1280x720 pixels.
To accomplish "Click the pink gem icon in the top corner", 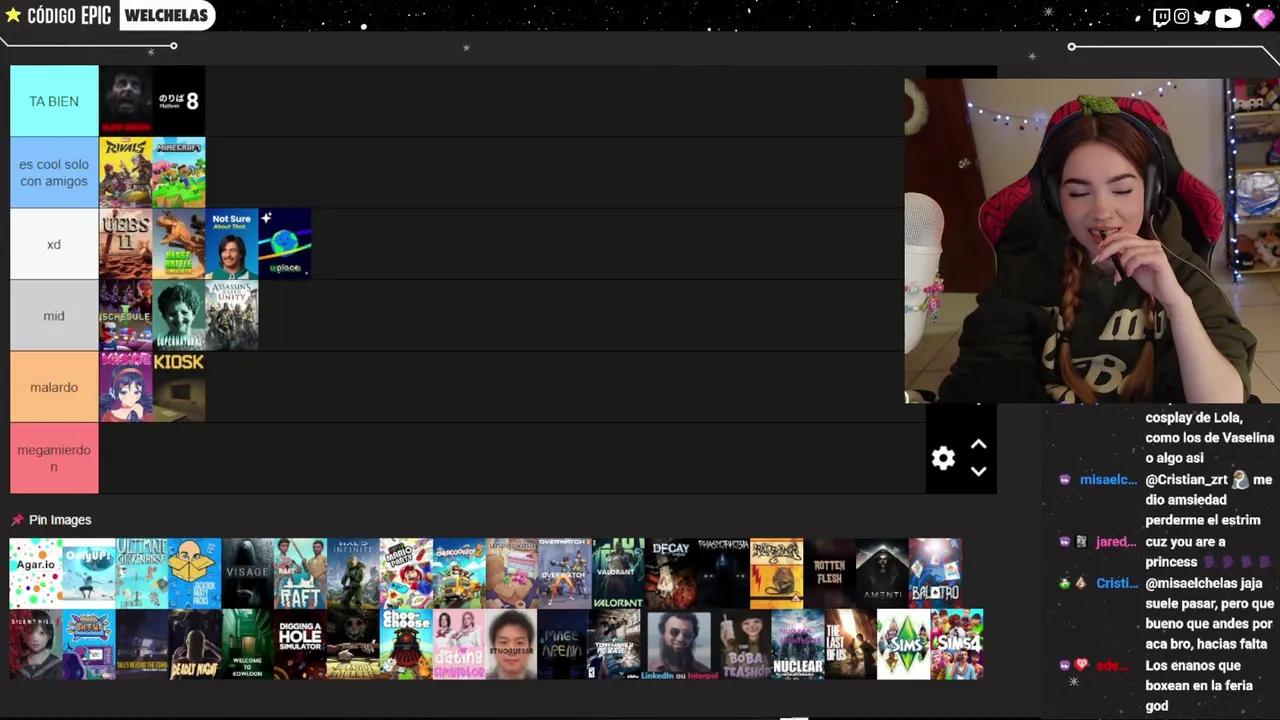I will tap(1263, 17).
